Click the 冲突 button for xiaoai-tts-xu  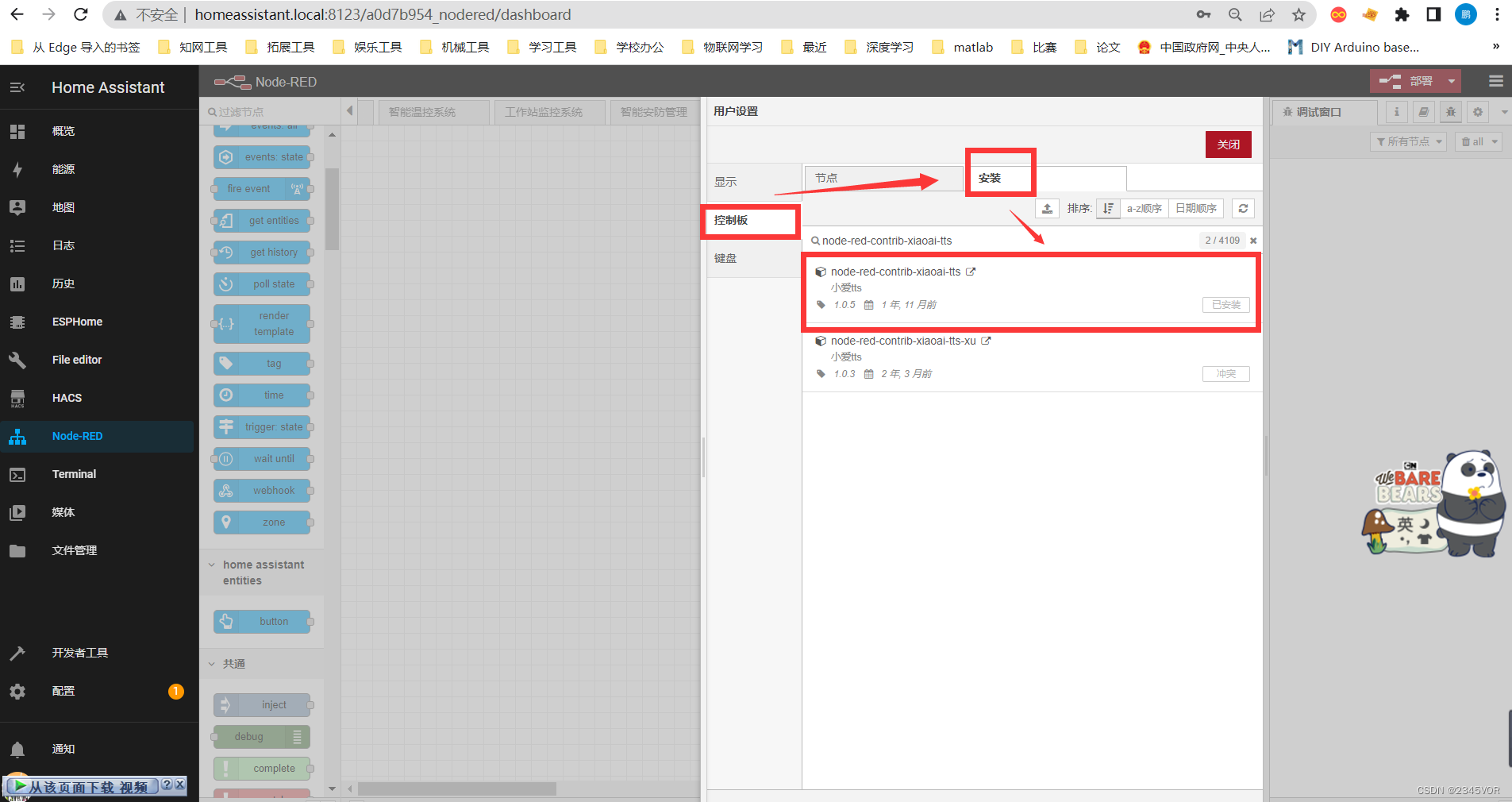(x=1225, y=374)
